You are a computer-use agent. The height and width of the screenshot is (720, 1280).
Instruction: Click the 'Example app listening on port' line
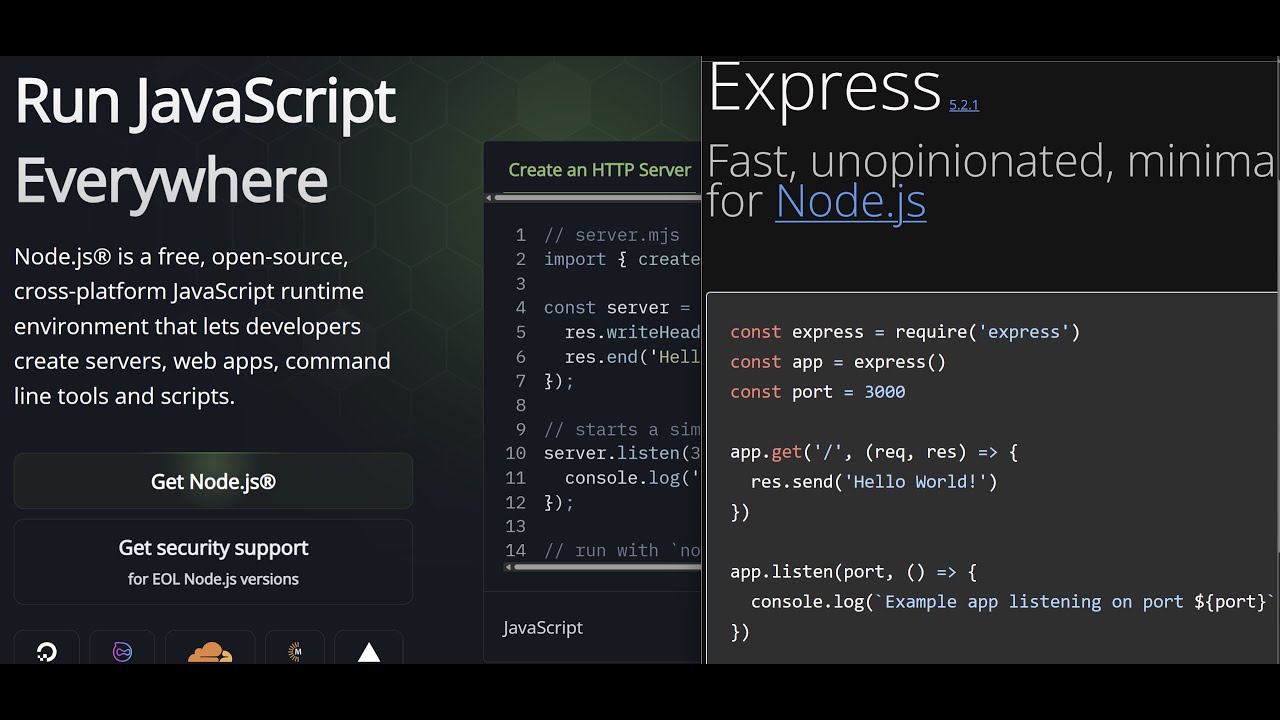pos(1013,602)
